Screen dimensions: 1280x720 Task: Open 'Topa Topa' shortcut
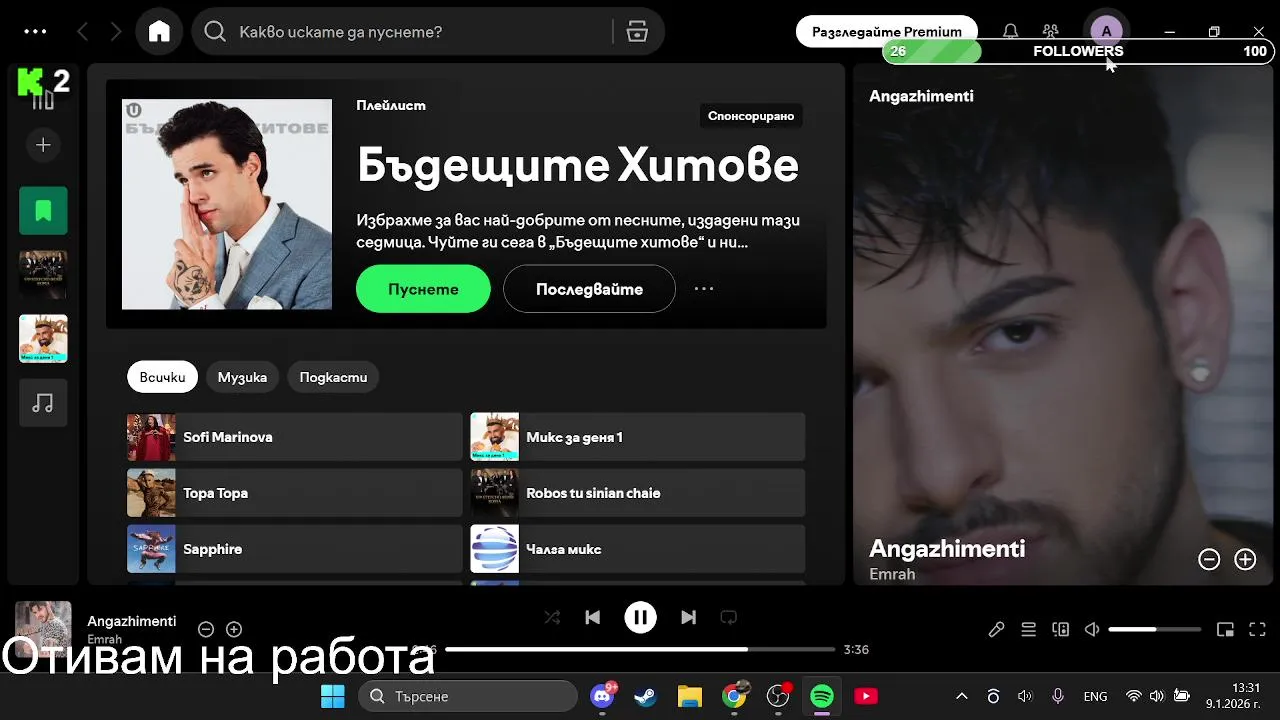coord(294,493)
